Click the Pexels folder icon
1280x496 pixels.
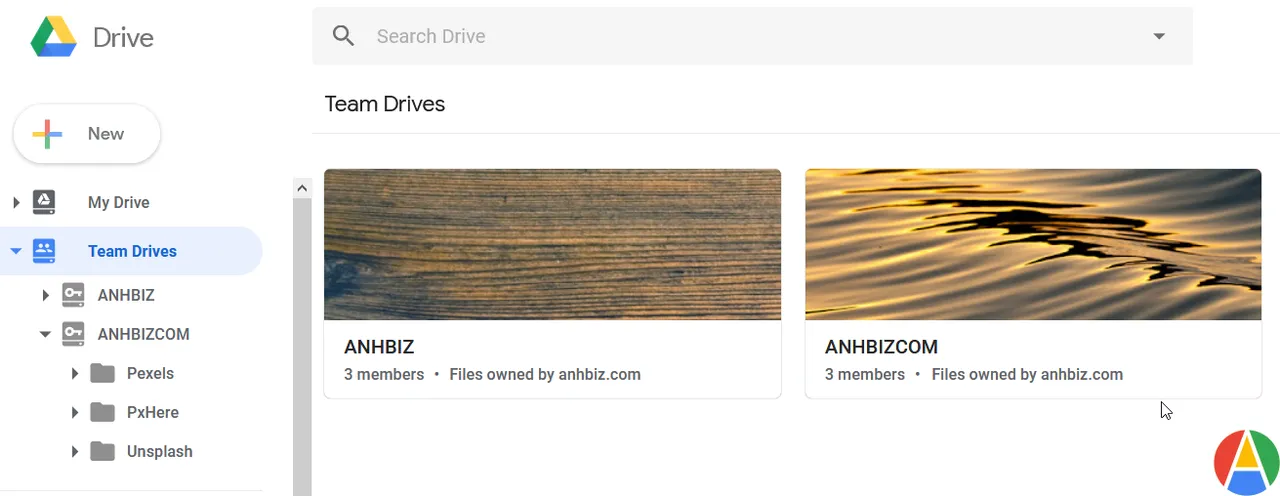tap(102, 373)
